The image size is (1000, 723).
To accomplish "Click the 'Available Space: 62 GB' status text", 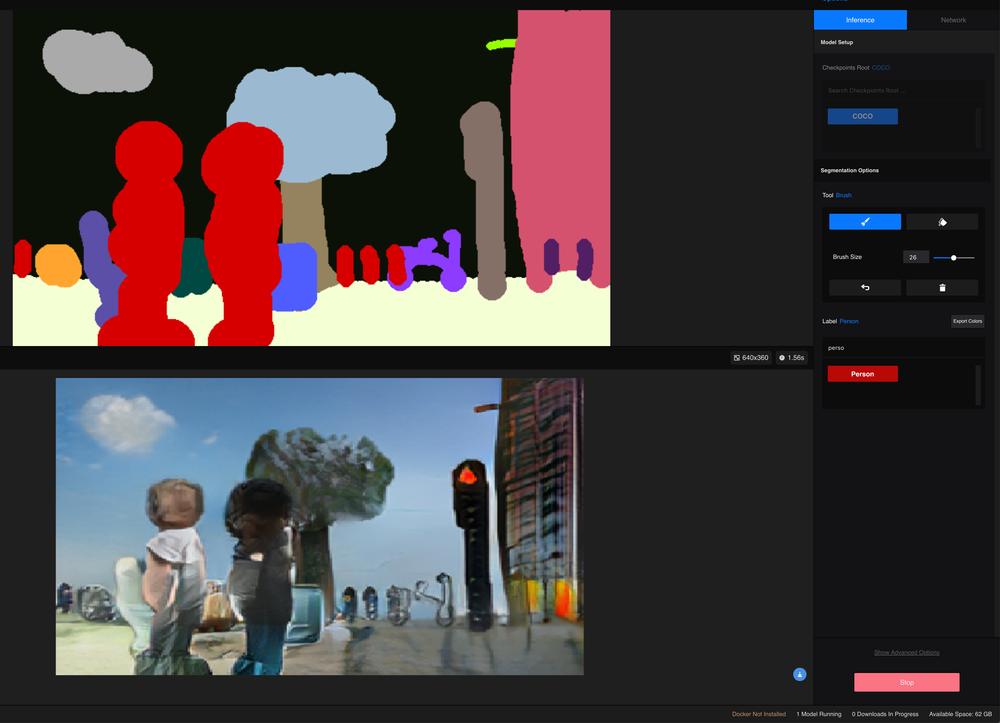I will coord(960,714).
